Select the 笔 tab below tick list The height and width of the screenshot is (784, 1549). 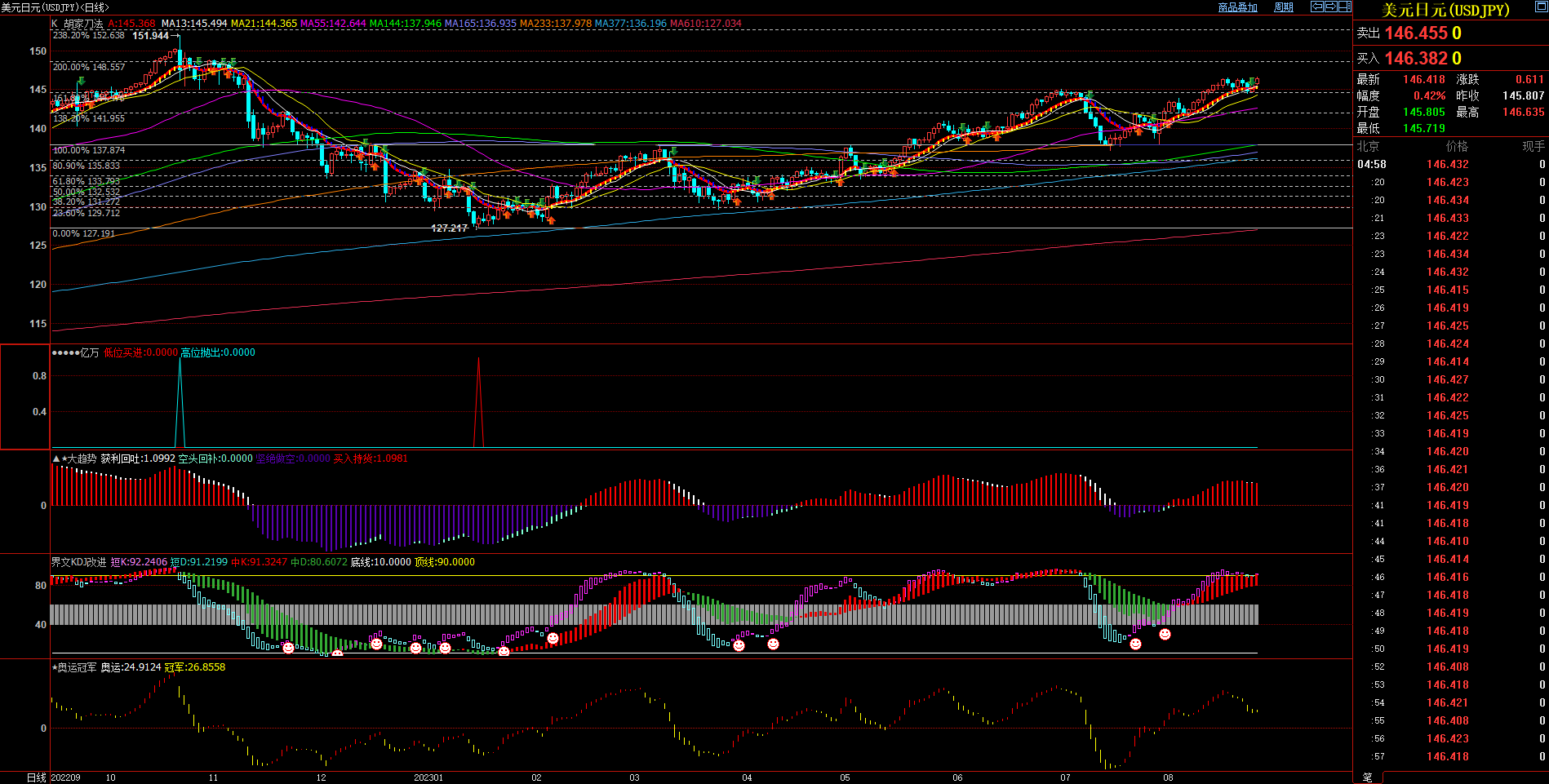tap(1368, 777)
